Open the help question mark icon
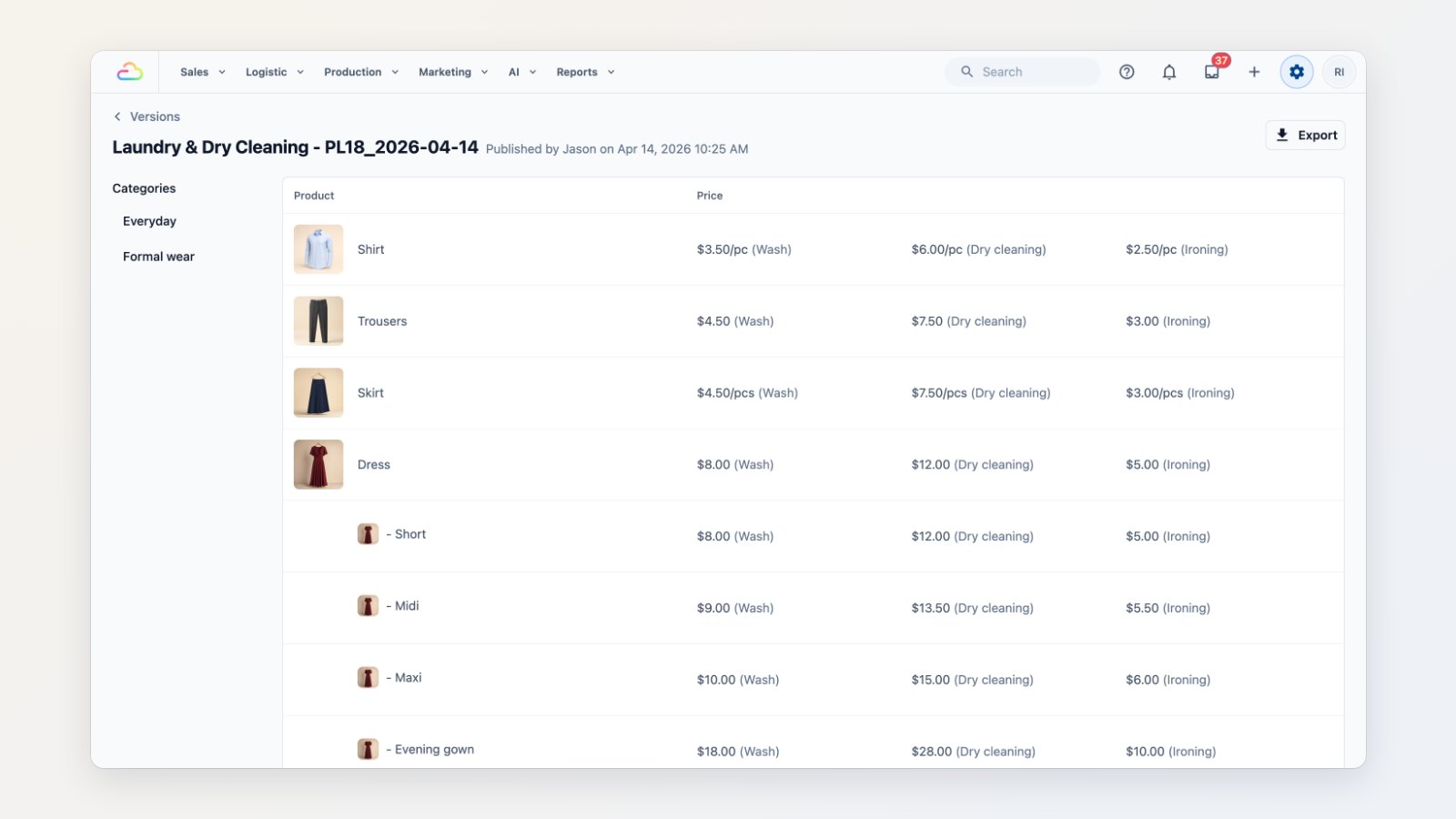The image size is (1456, 819). [x=1127, y=72]
